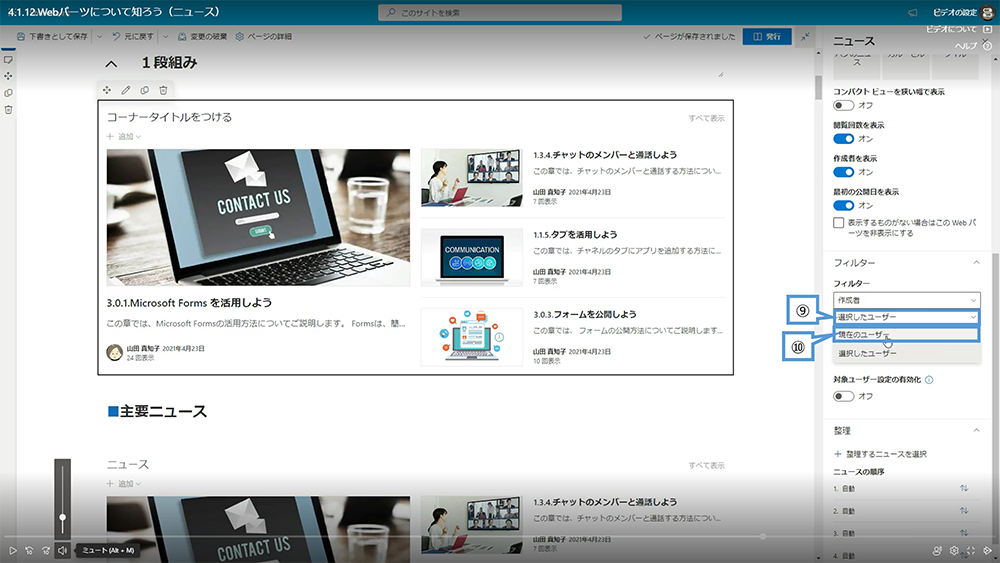This screenshot has width=1000, height=563.
Task: Click すべて表示 link in lower ニュース web part
Action: tap(706, 465)
